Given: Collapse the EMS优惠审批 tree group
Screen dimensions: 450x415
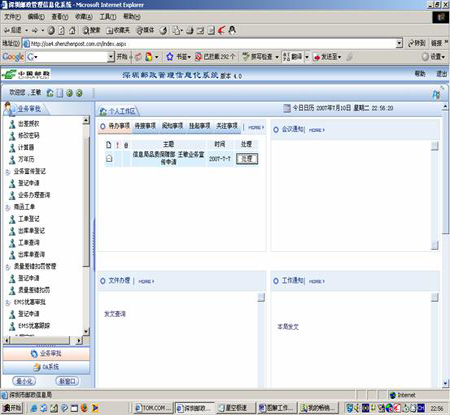Looking at the screenshot, I should tap(8, 303).
